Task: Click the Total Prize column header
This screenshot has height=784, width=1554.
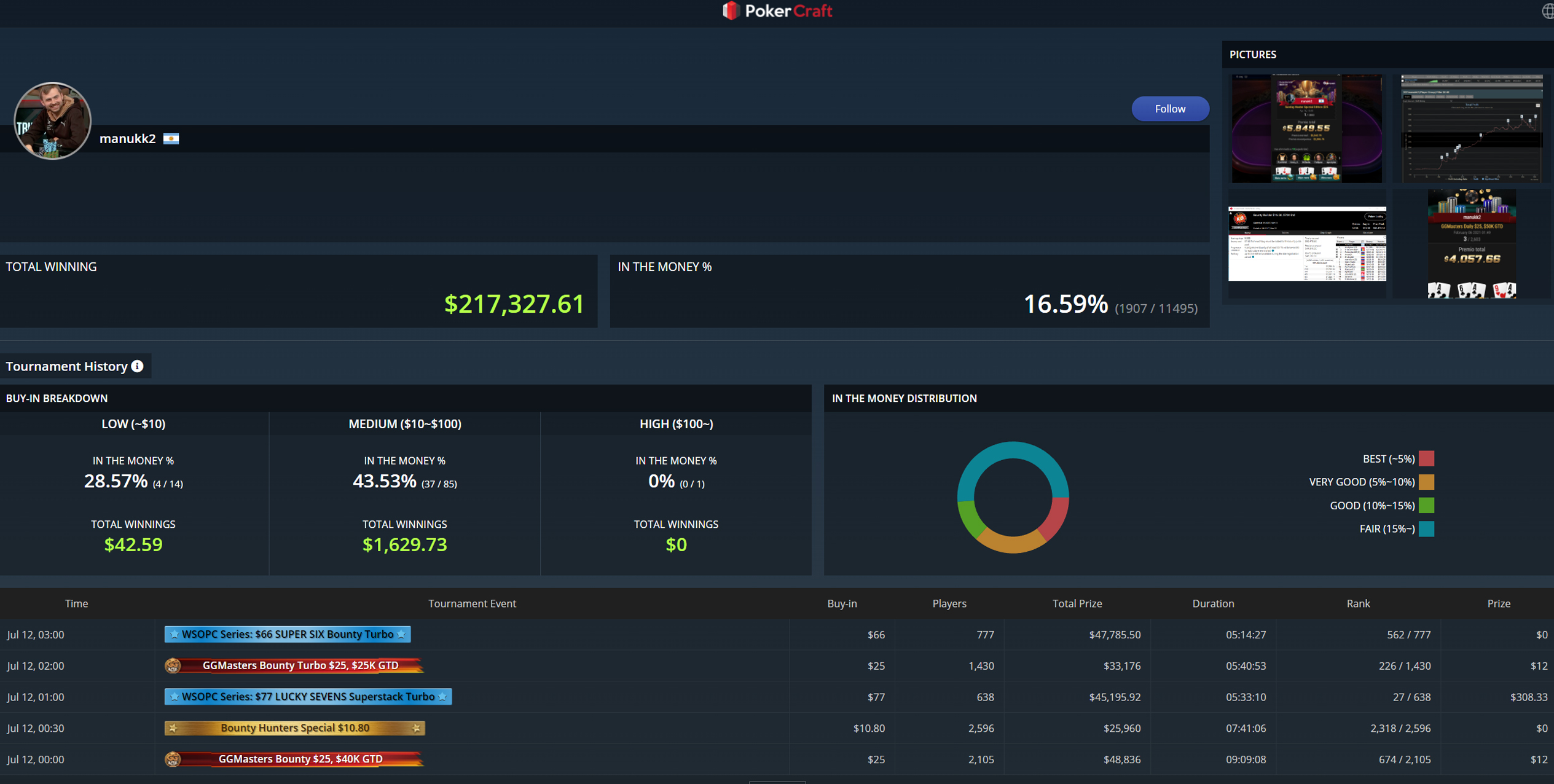Action: (1077, 603)
